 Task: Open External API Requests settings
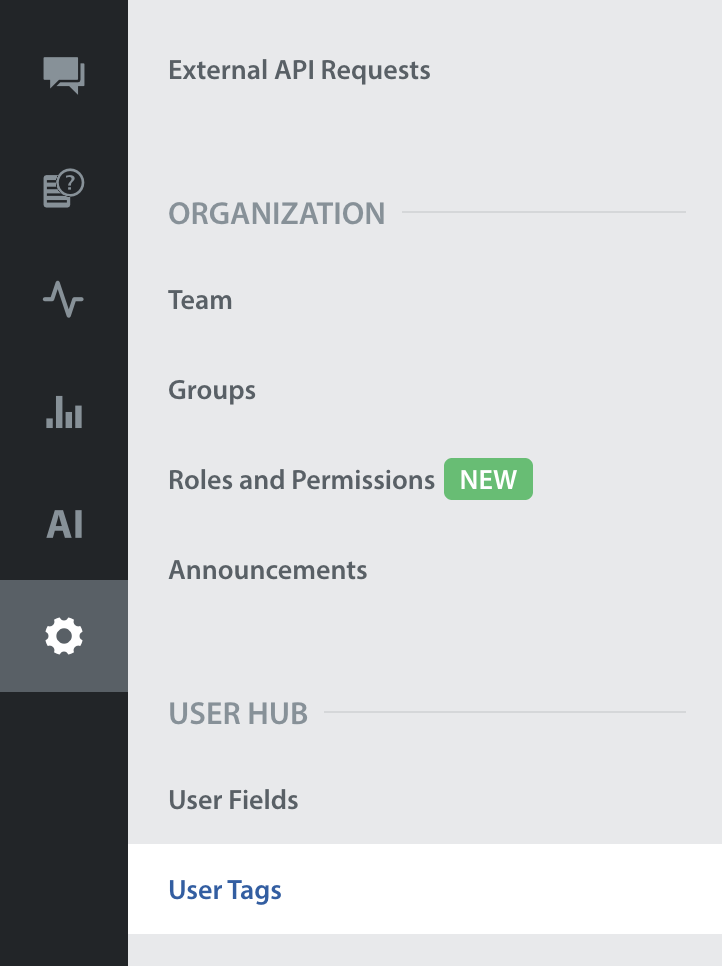point(299,71)
